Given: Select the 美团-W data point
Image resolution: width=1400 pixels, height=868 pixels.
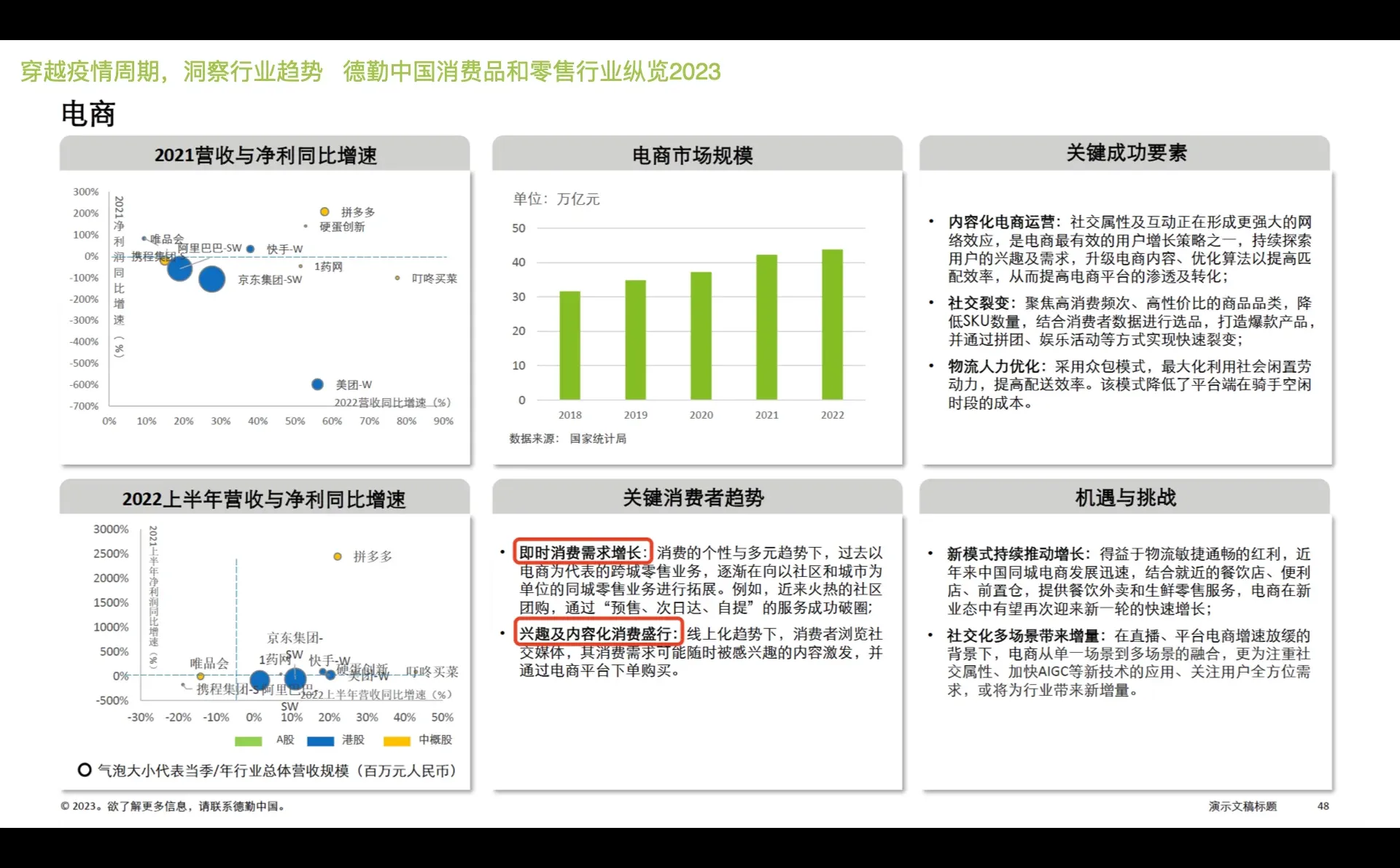Looking at the screenshot, I should [316, 384].
